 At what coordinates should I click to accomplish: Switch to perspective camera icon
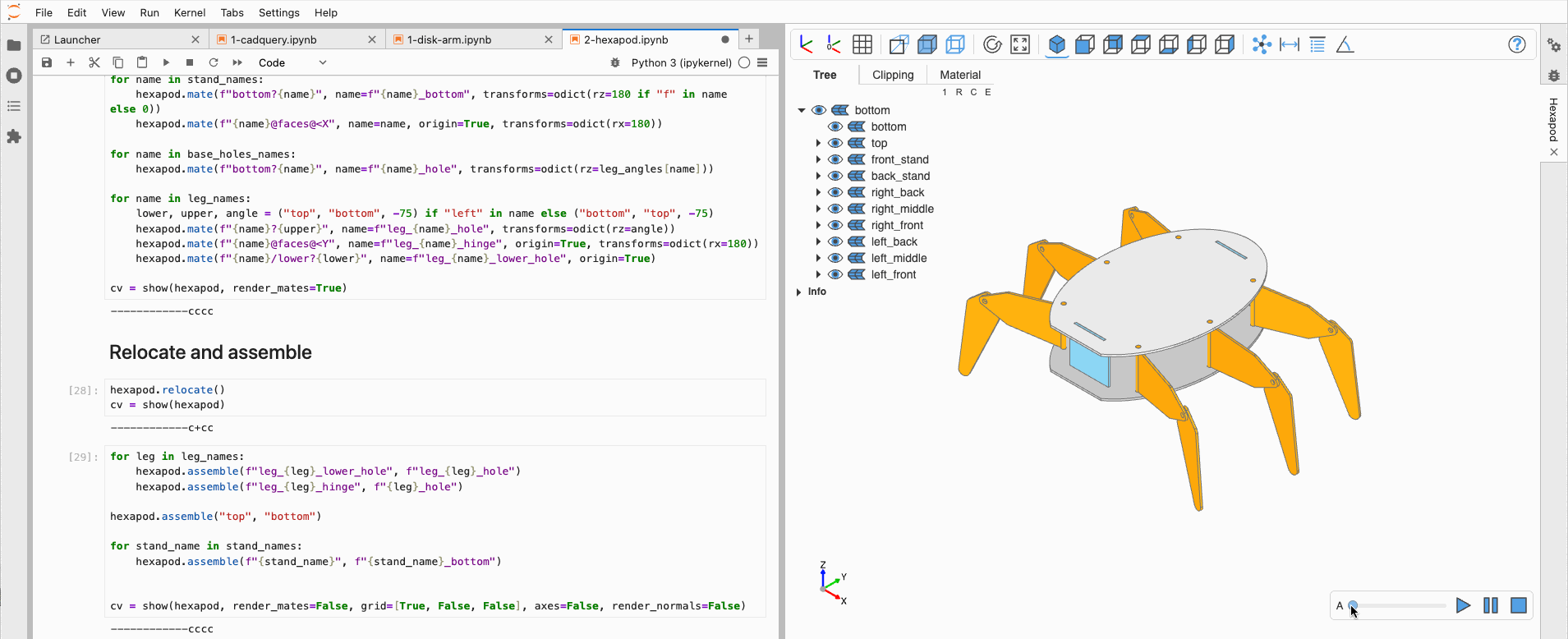pos(899,44)
